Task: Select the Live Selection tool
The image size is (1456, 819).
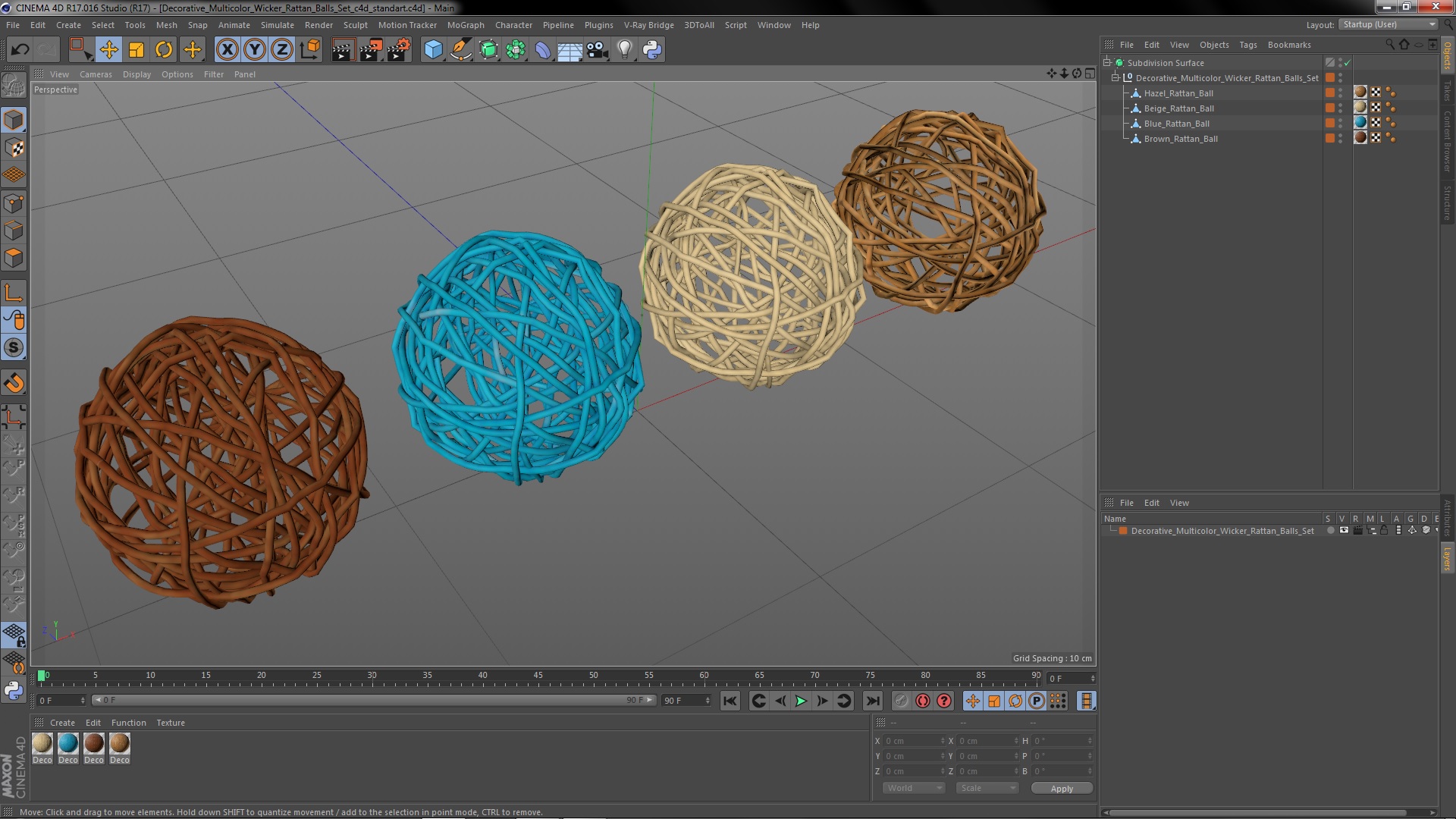Action: coord(80,50)
